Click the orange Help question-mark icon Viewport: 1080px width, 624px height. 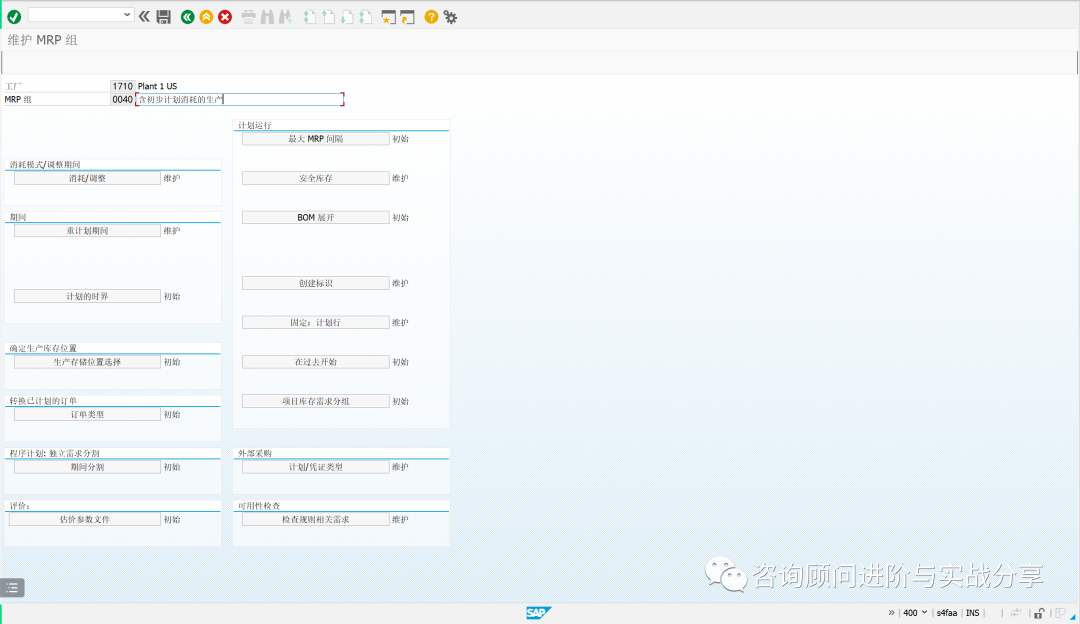(430, 16)
